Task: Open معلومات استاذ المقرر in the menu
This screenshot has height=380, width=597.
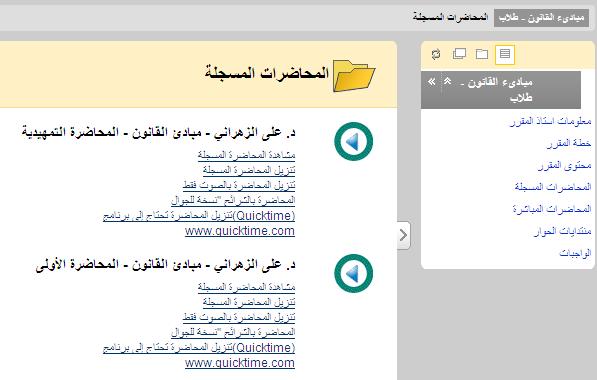Action: point(551,121)
